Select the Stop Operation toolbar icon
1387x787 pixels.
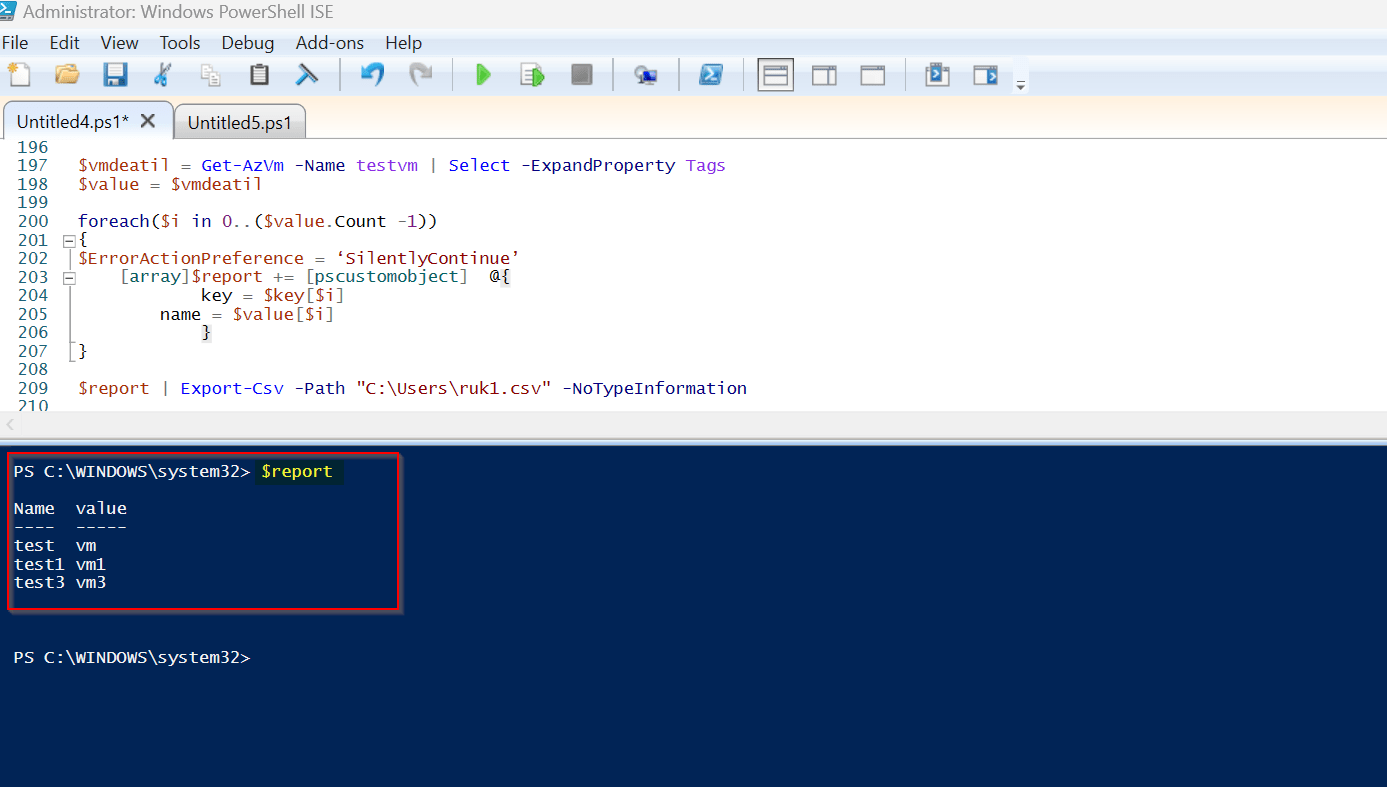tap(581, 74)
